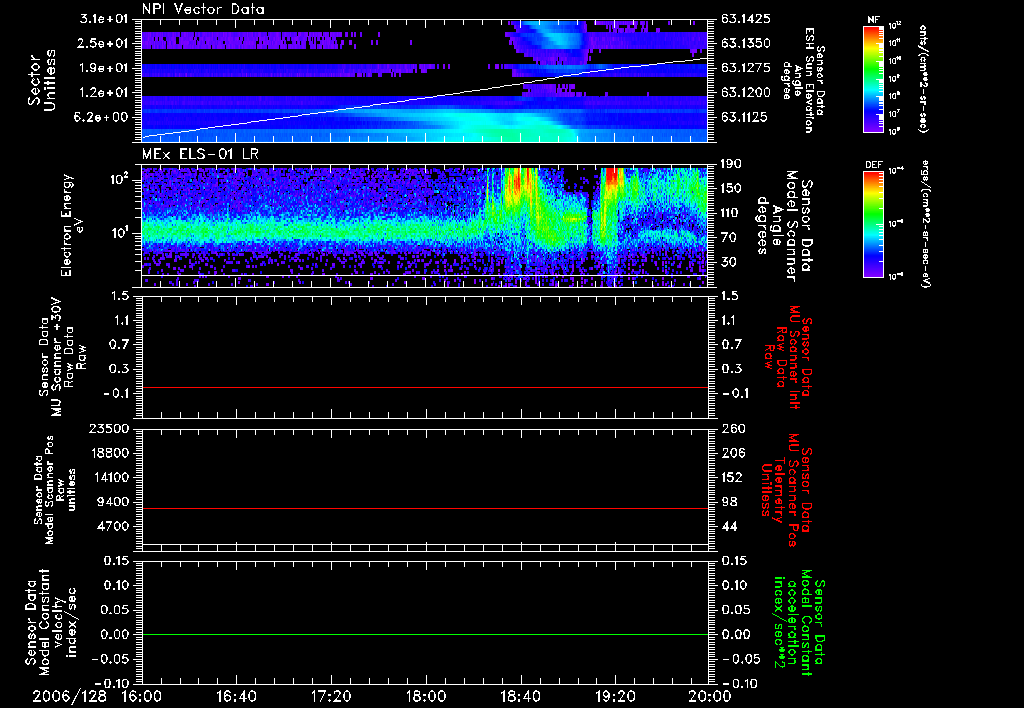Click the '20:00' time axis label
The width and height of the screenshot is (1024, 708).
coord(710,697)
